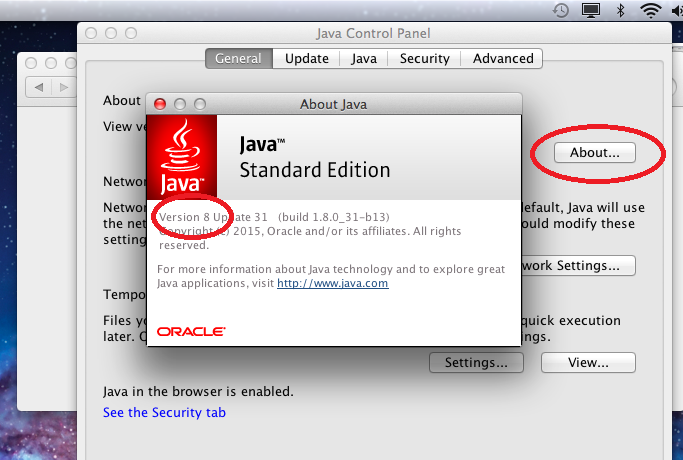Close the About Java dialog
683x460 pixels.
point(160,104)
